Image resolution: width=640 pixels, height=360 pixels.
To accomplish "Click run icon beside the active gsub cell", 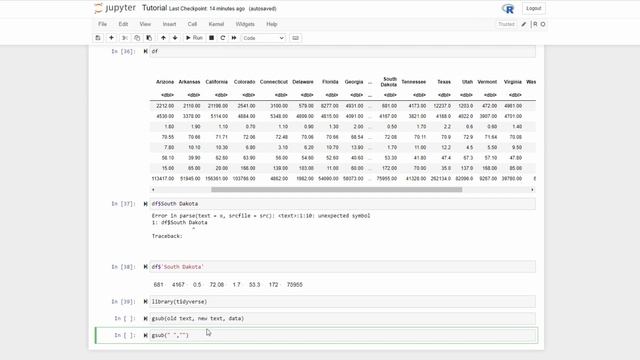I will point(146,335).
